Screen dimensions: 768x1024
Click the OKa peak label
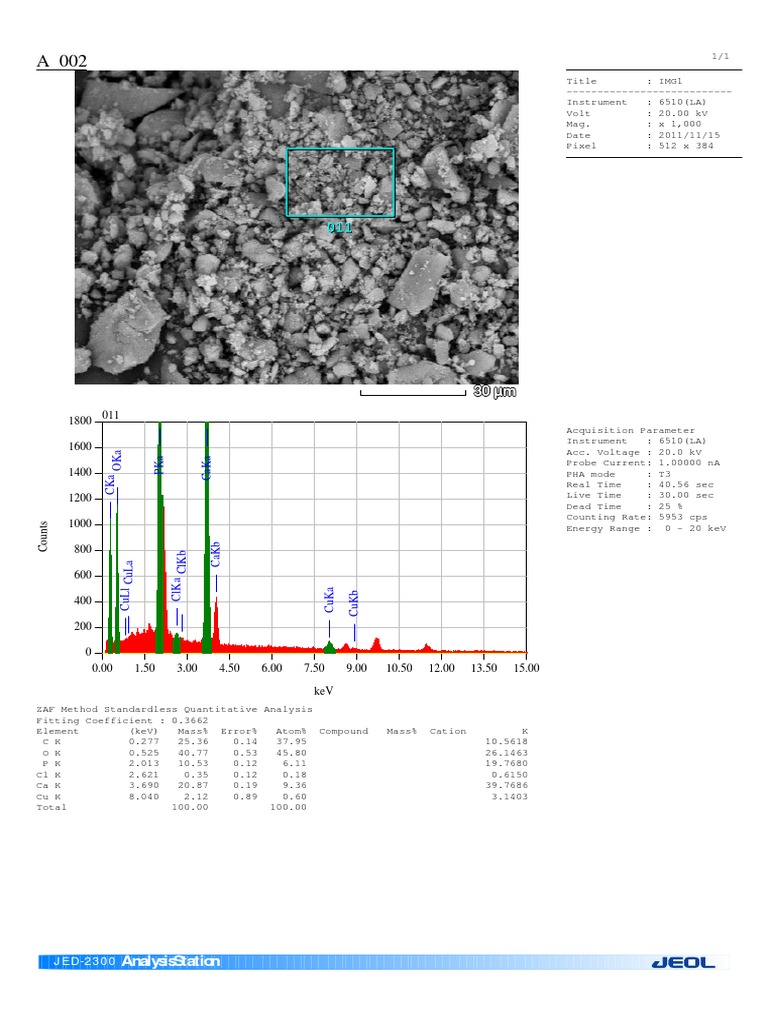pyautogui.click(x=117, y=460)
